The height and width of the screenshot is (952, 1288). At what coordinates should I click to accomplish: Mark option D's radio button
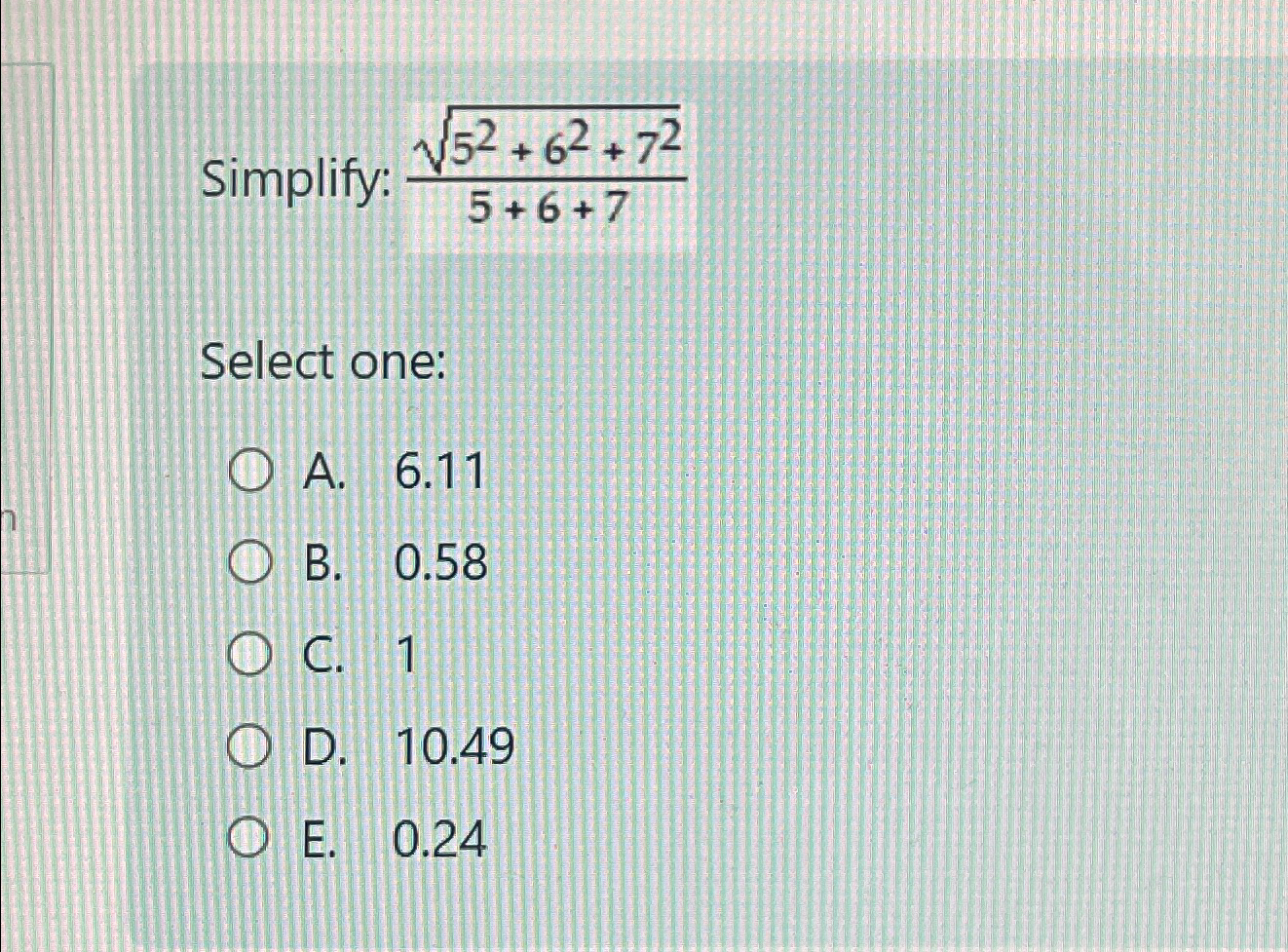[251, 745]
